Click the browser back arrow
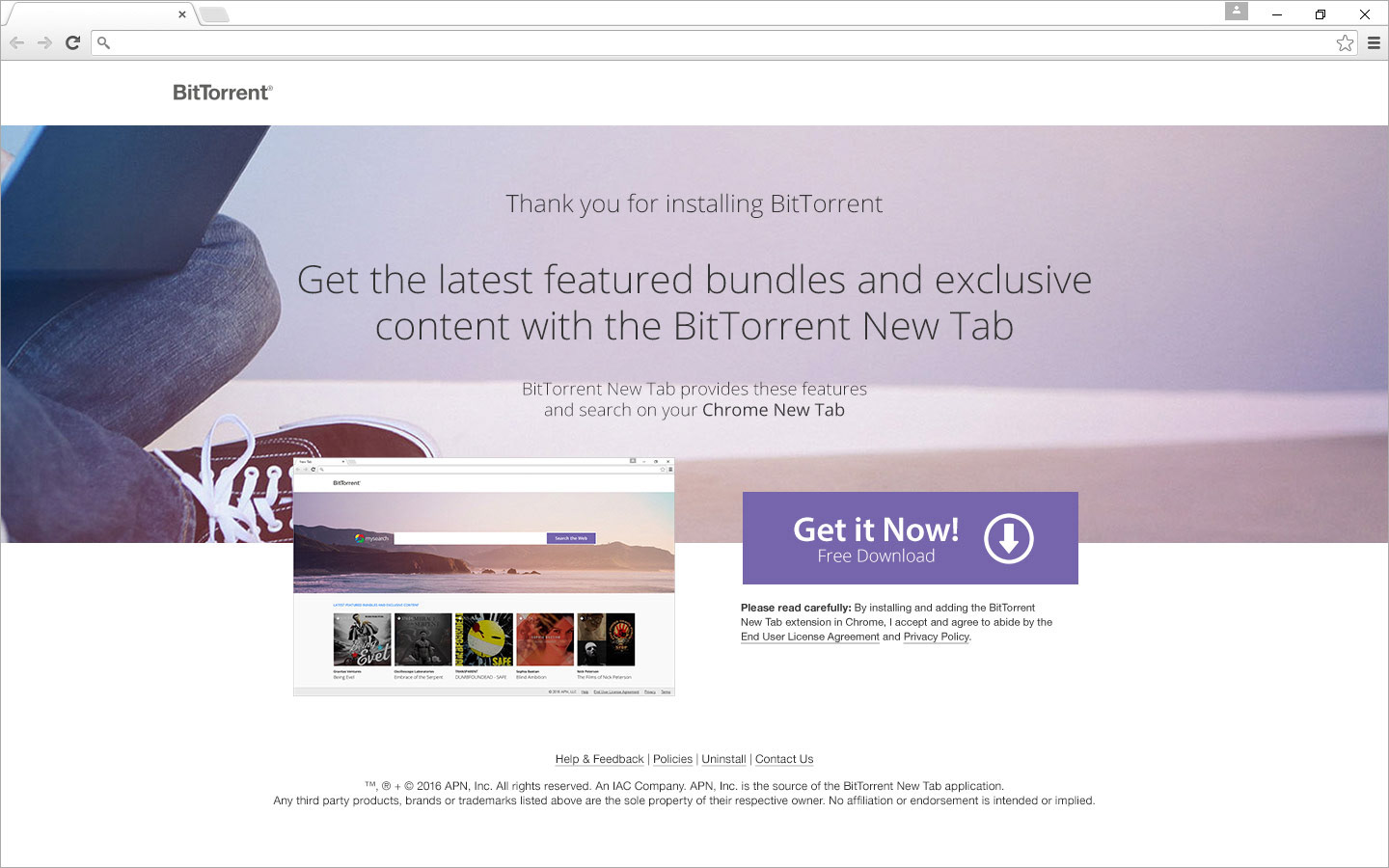1389x868 pixels. tap(16, 42)
